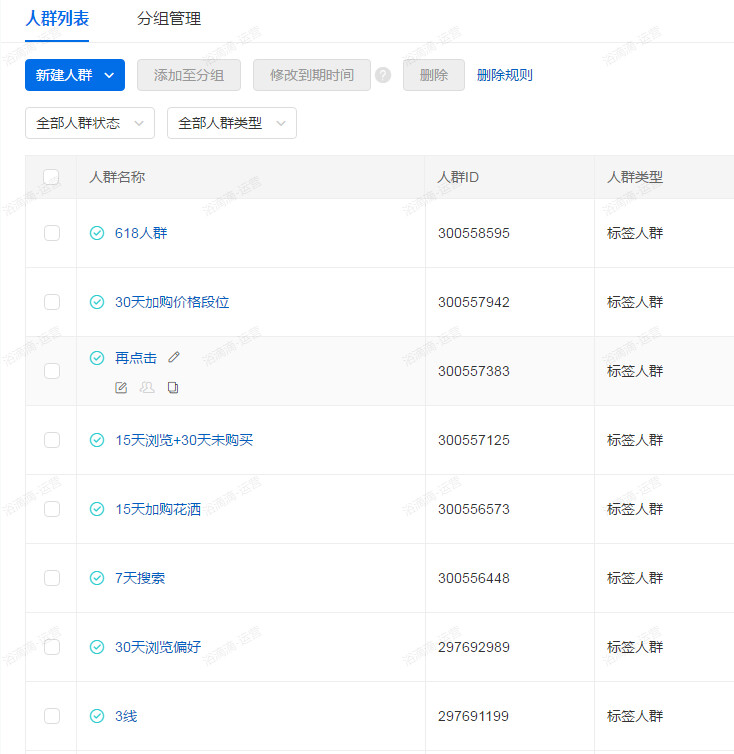Click the edit icon under 再点击
The width and height of the screenshot is (734, 754).
[x=121, y=388]
